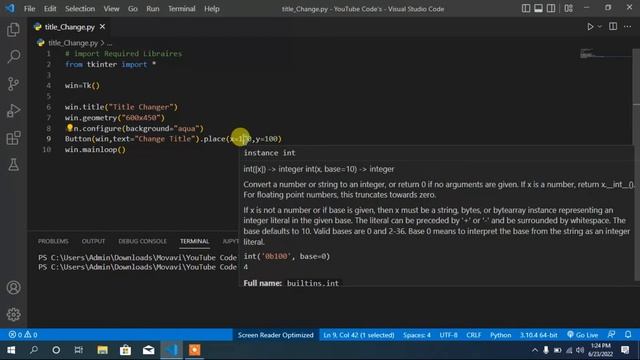Open the Help menu
The height and width of the screenshot is (360, 640).
211,9
